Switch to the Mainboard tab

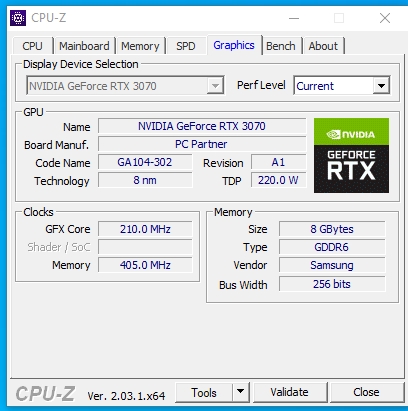click(84, 46)
